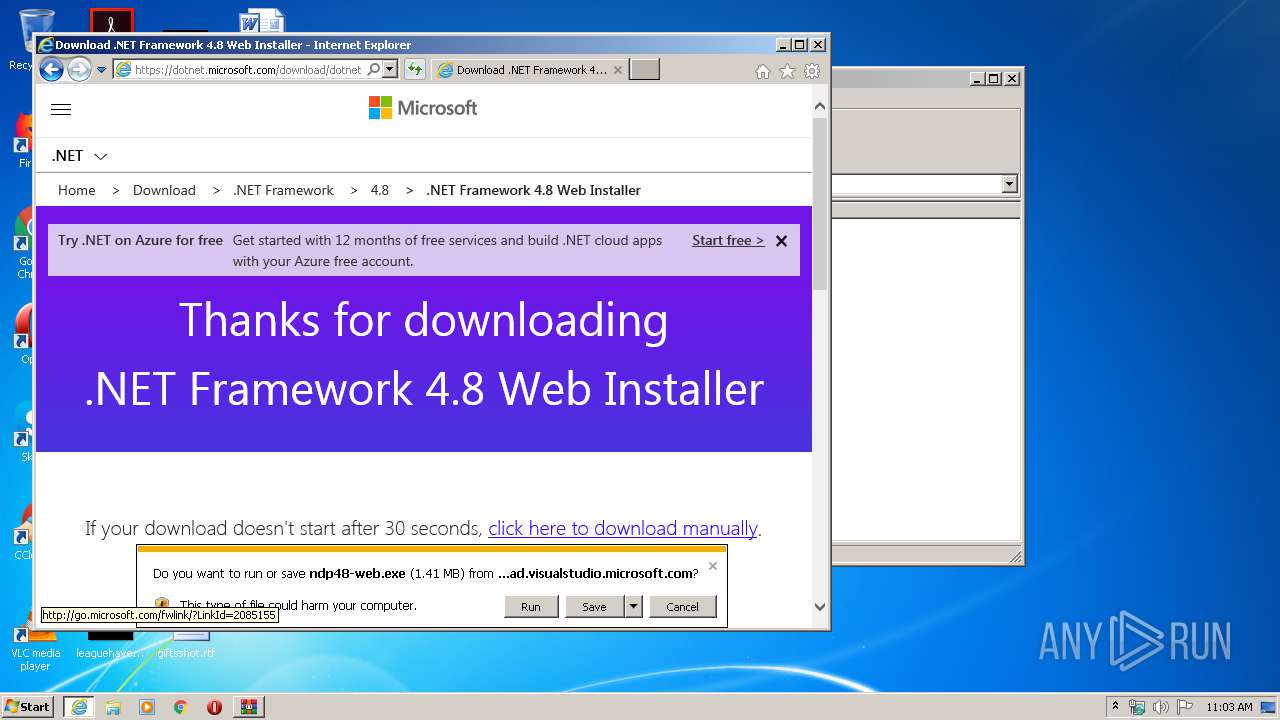Open the recent pages dropdown beside the forward arrow
This screenshot has height=720, width=1280.
click(101, 70)
